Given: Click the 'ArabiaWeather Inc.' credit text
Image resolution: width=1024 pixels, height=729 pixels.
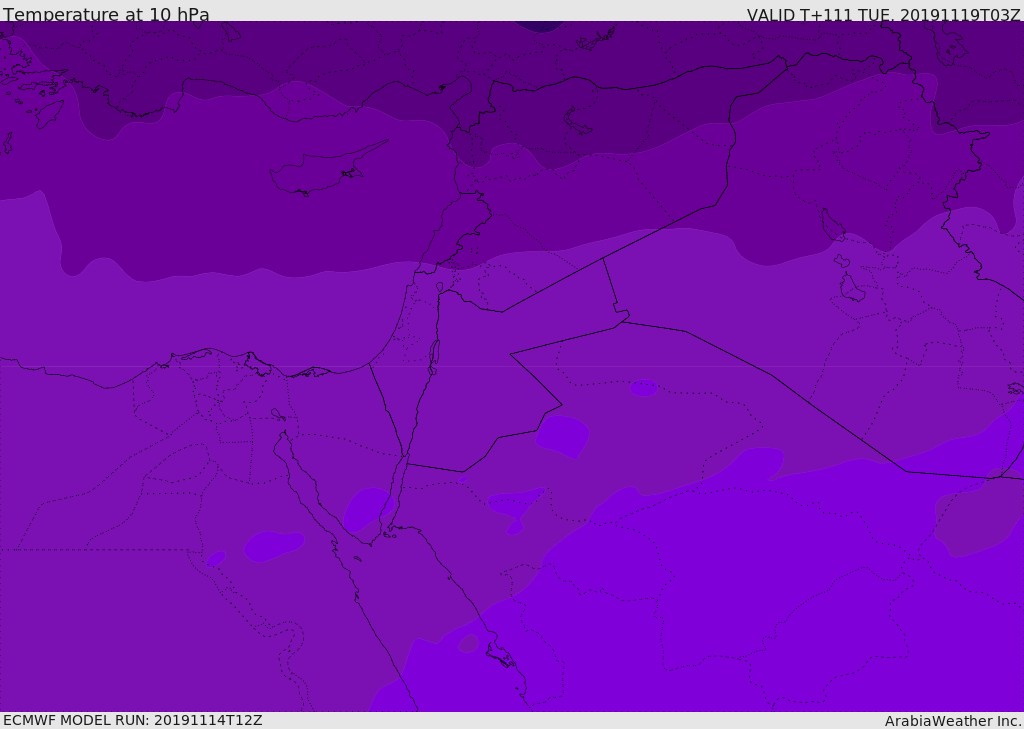Looking at the screenshot, I should pos(953,721).
